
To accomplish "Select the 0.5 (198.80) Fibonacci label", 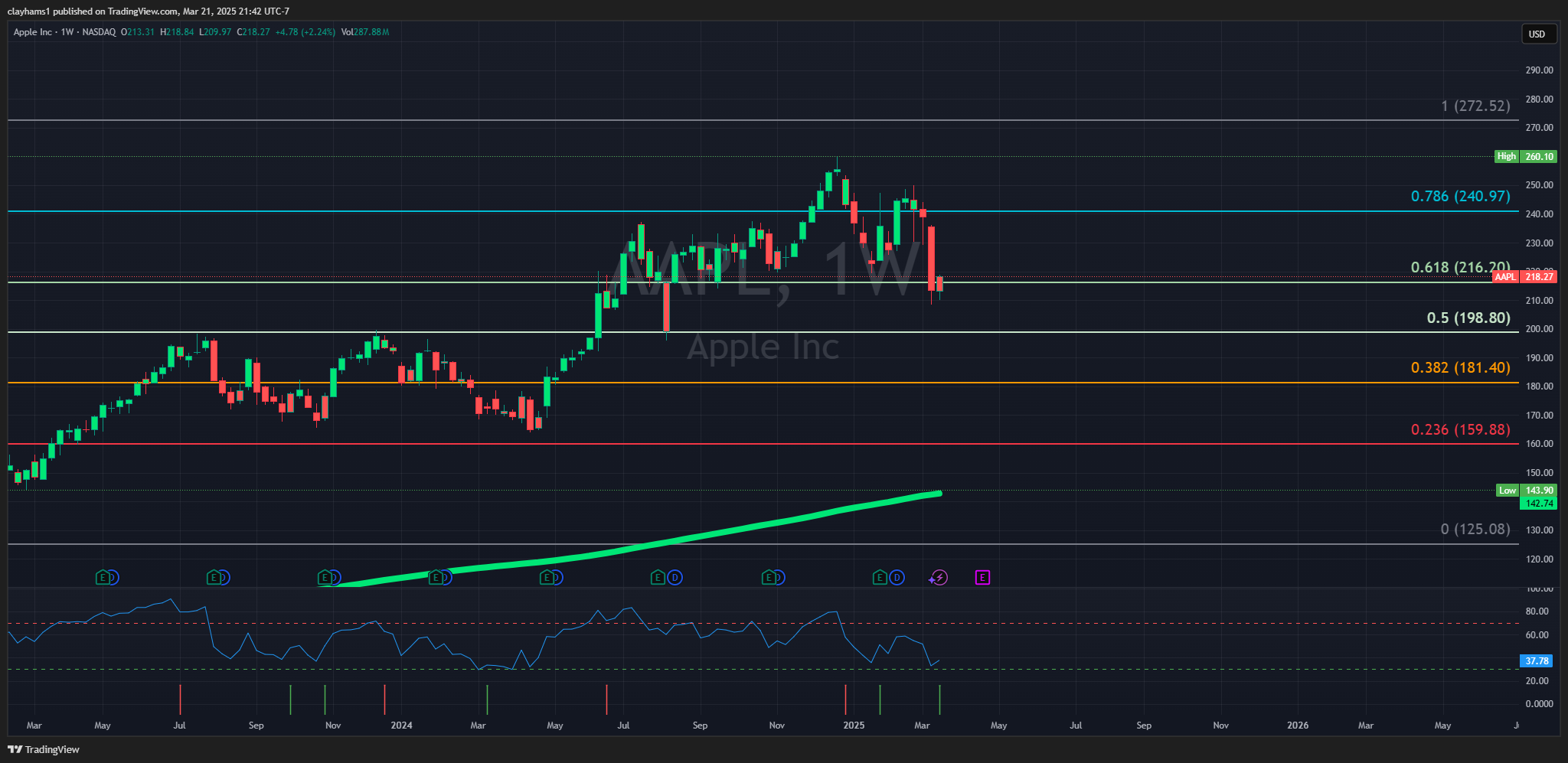I will (1468, 318).
